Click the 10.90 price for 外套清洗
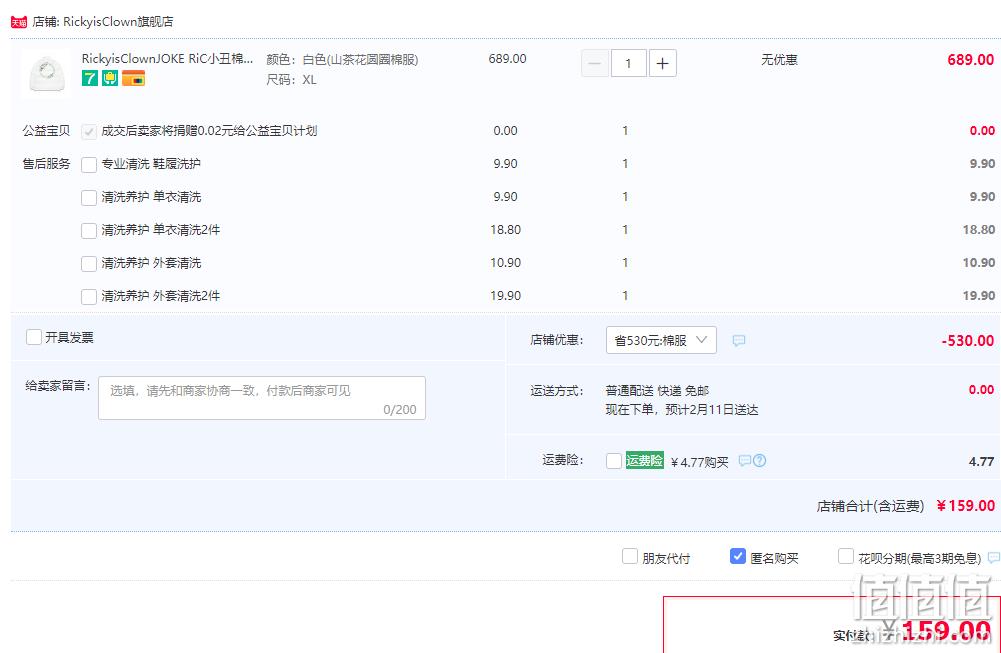 pos(979,263)
